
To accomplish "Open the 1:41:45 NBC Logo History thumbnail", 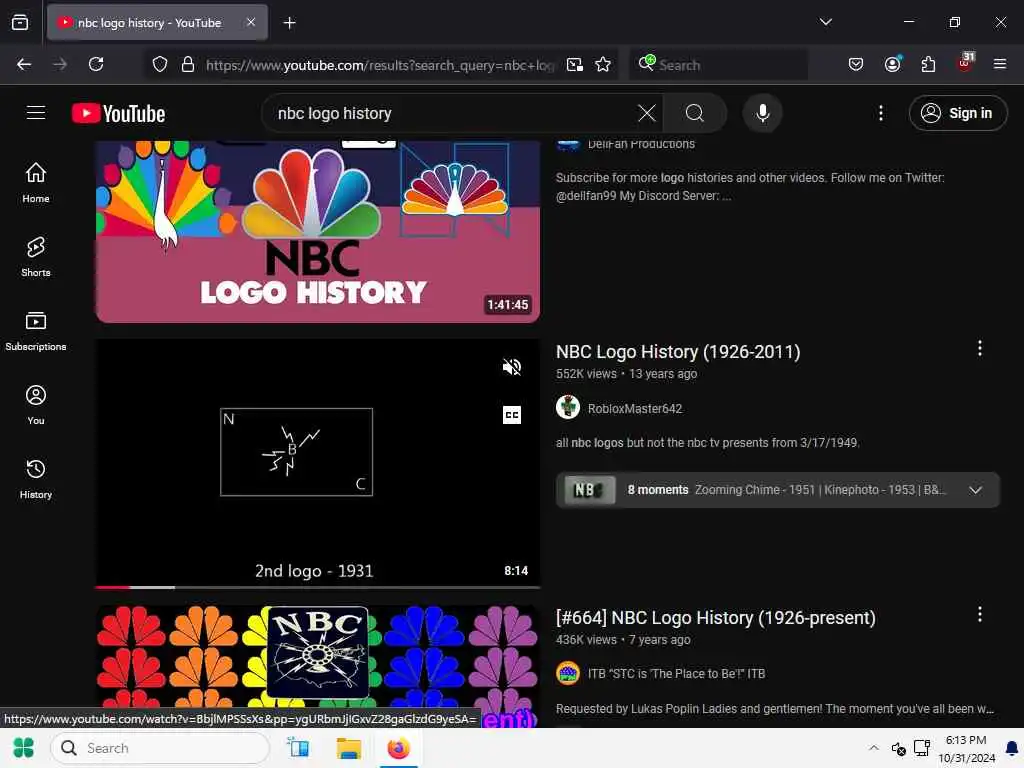I will point(317,232).
